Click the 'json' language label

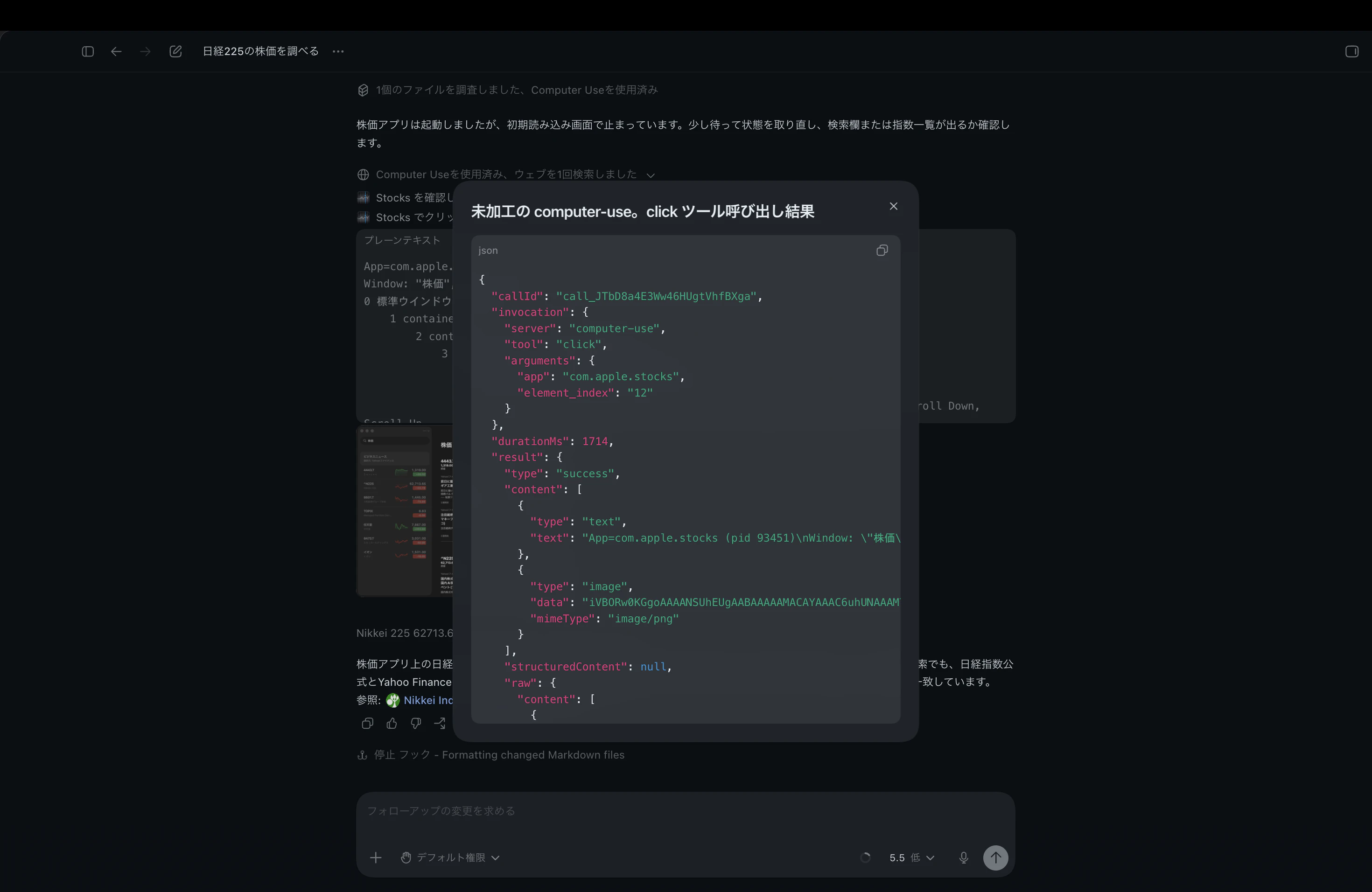pyautogui.click(x=488, y=250)
